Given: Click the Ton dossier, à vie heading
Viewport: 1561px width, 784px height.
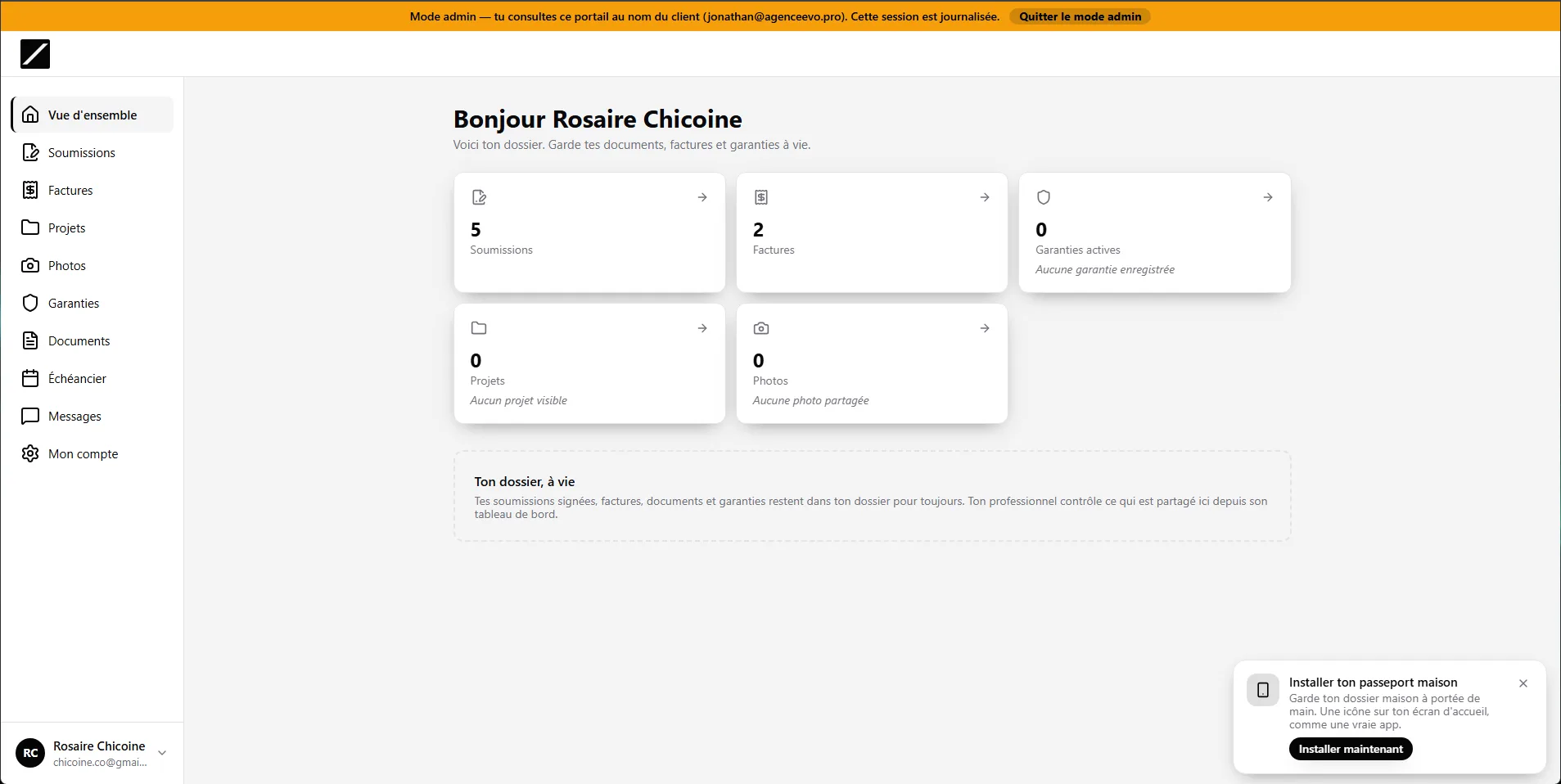Looking at the screenshot, I should click(x=525, y=481).
